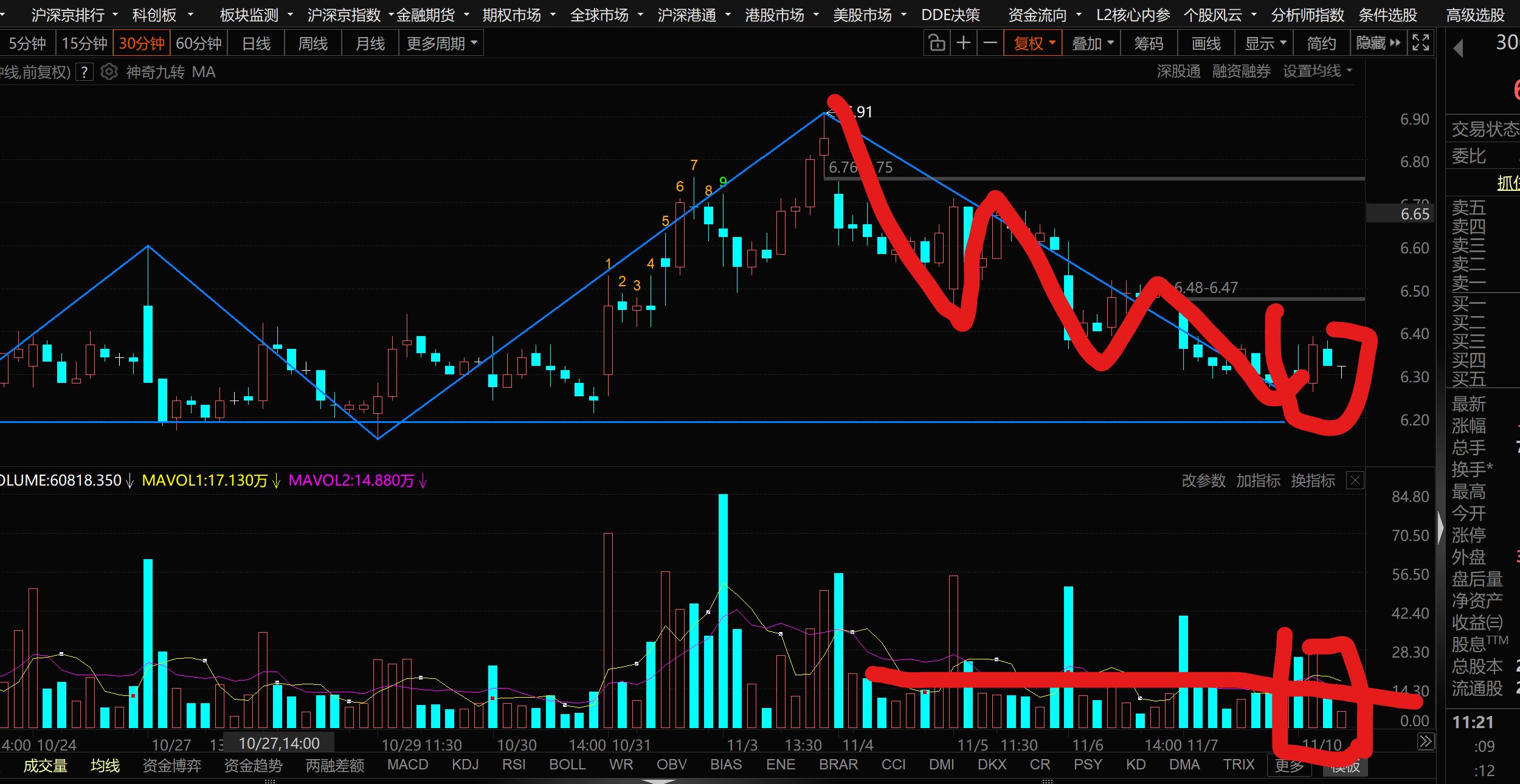Screen dimensions: 1520x784
Task: Close the volume indicator panel
Action: click(x=1355, y=481)
